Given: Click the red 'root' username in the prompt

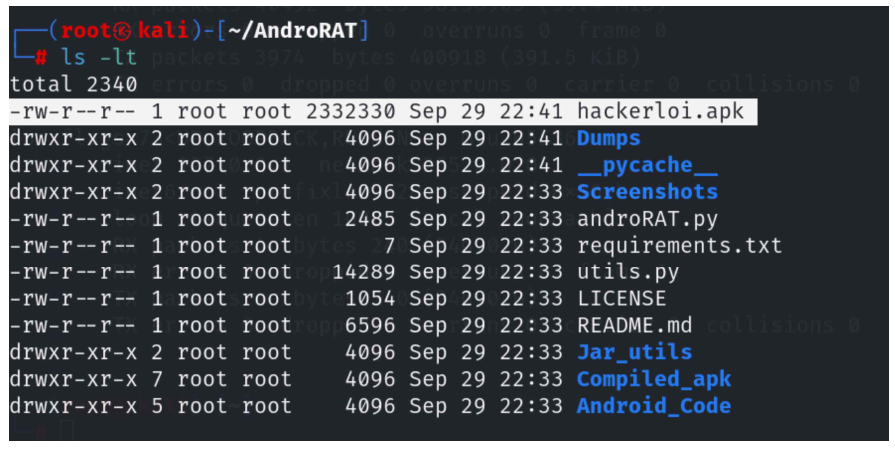Looking at the screenshot, I should pos(86,30).
